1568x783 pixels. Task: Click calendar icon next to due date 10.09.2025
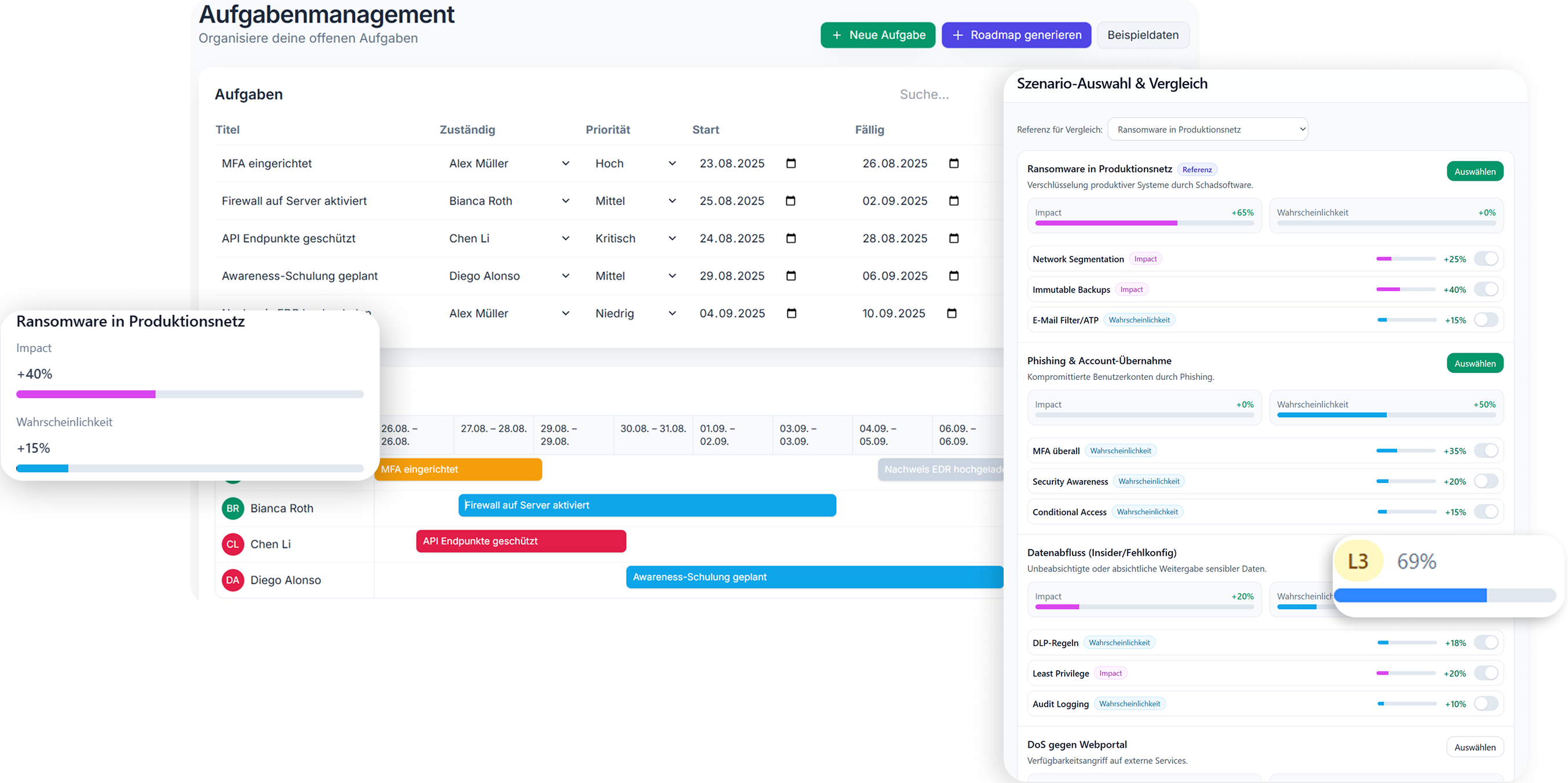coord(951,313)
